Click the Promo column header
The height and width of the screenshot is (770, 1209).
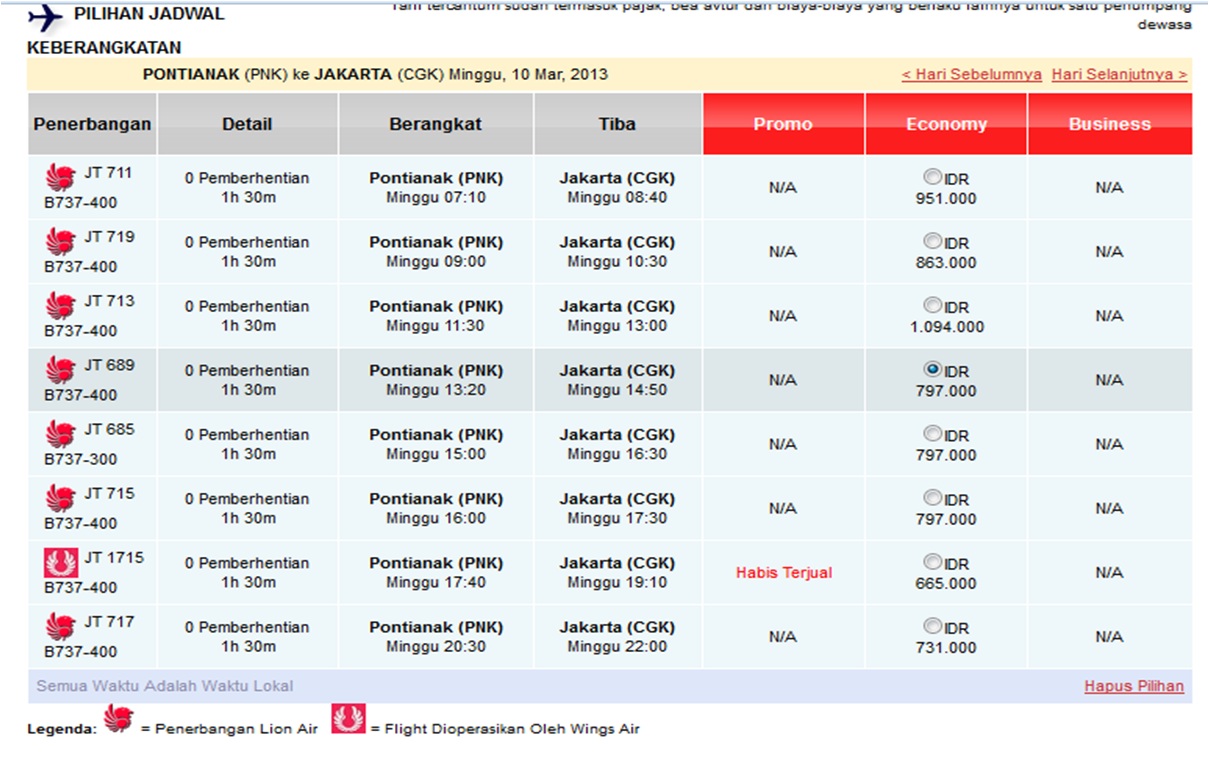pyautogui.click(x=783, y=124)
